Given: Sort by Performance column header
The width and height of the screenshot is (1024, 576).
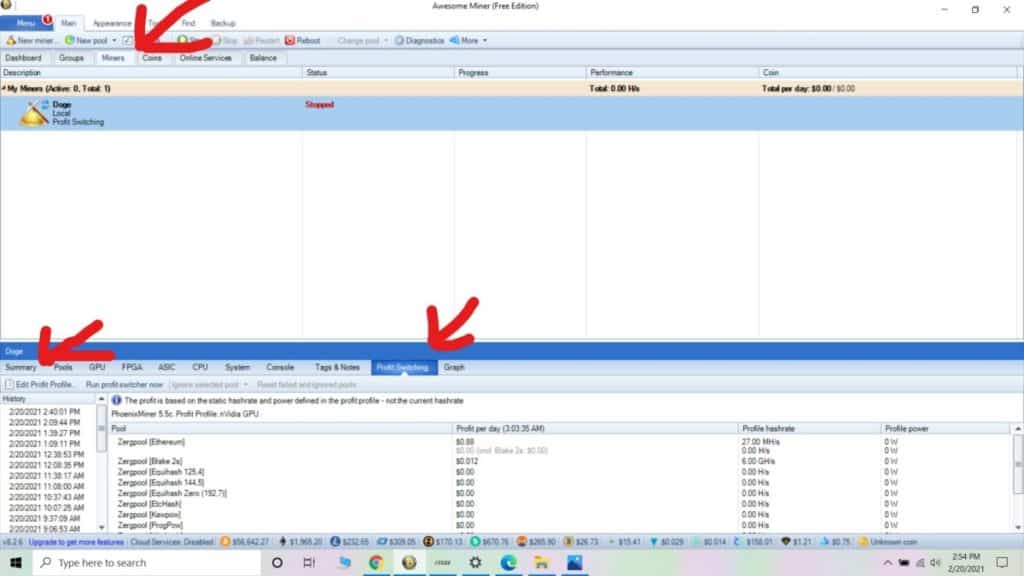Looking at the screenshot, I should pos(672,72).
